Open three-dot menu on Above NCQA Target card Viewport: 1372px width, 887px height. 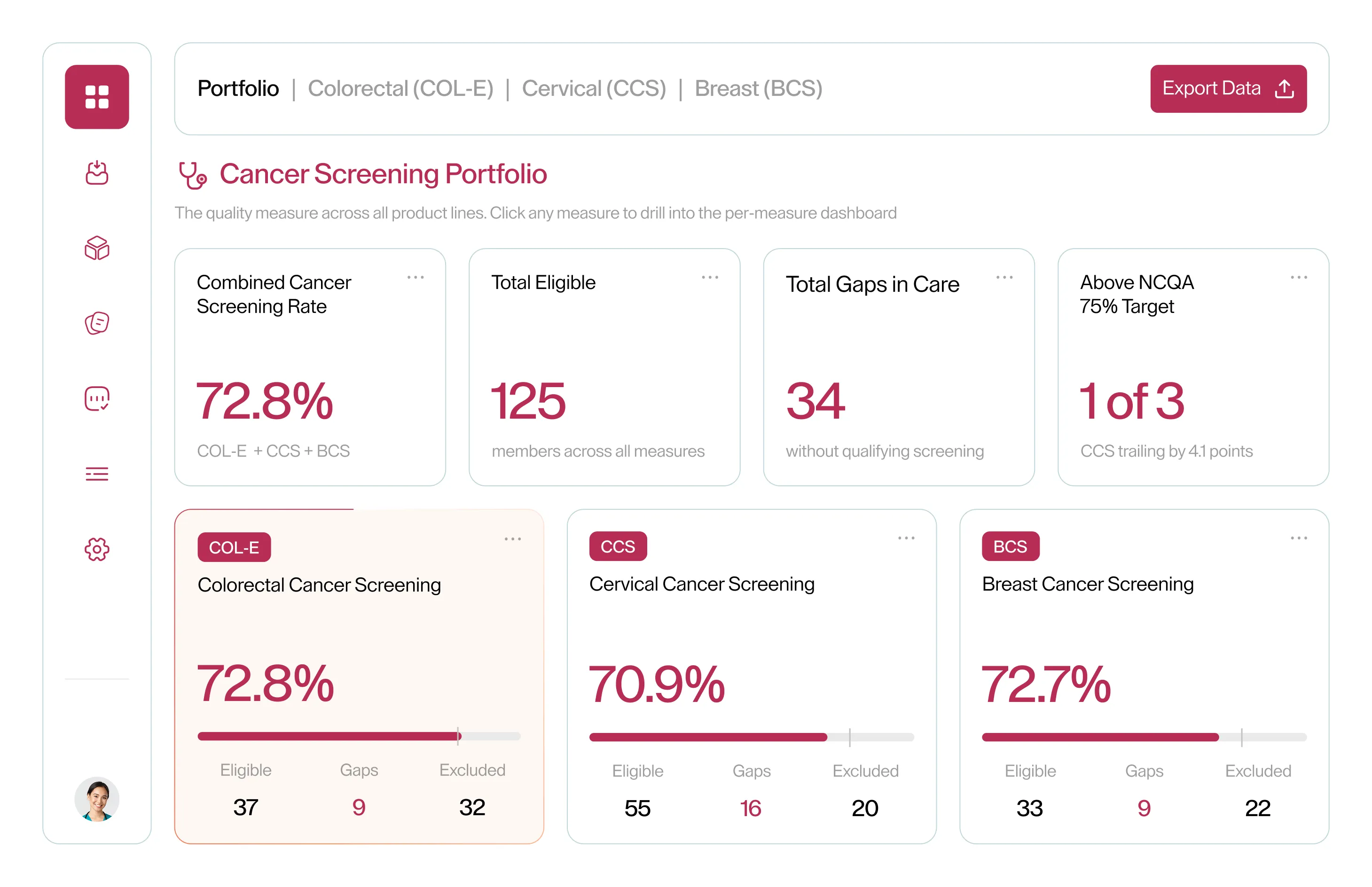pyautogui.click(x=1299, y=278)
